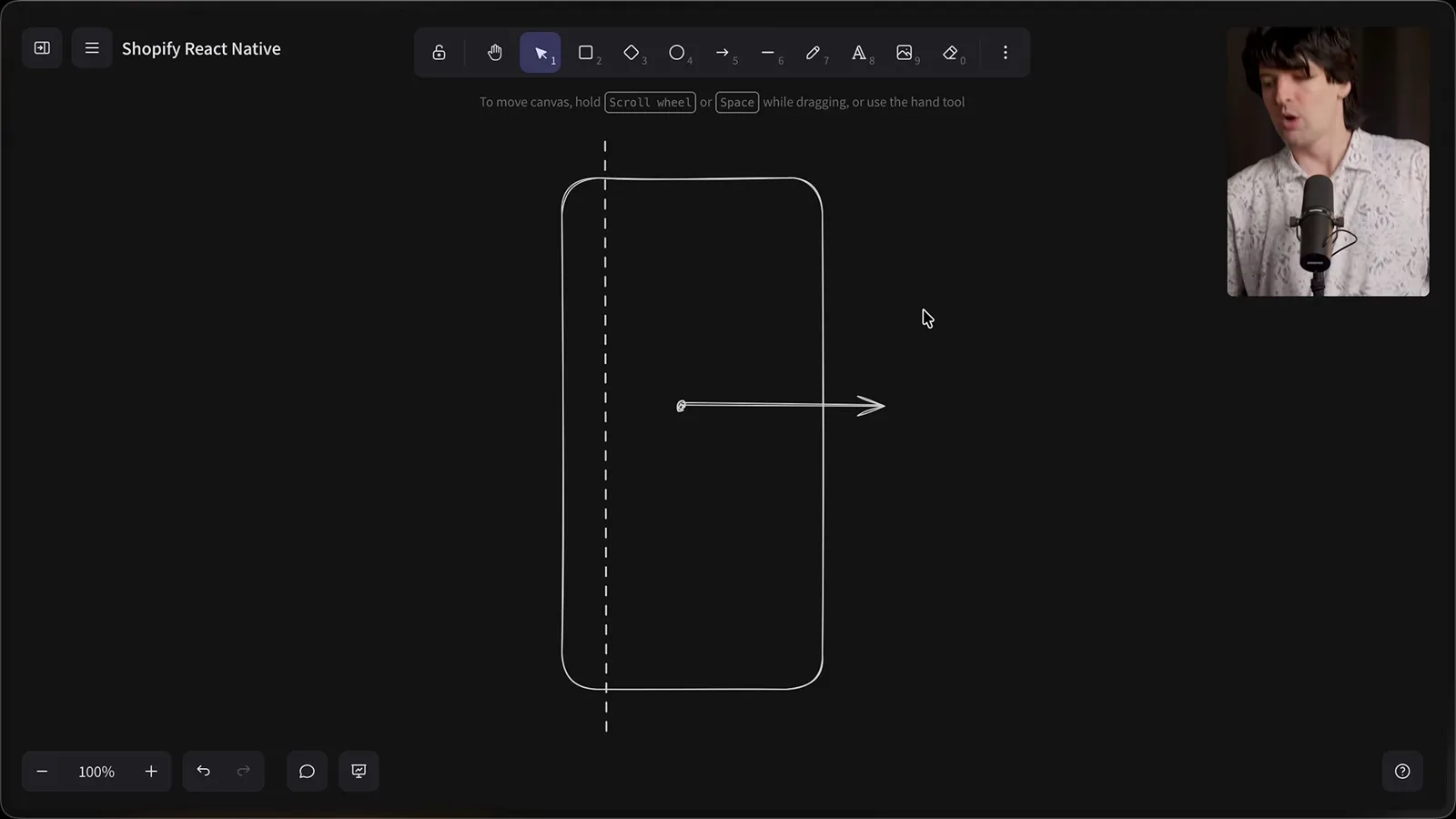Open the more tools menu

click(1006, 53)
